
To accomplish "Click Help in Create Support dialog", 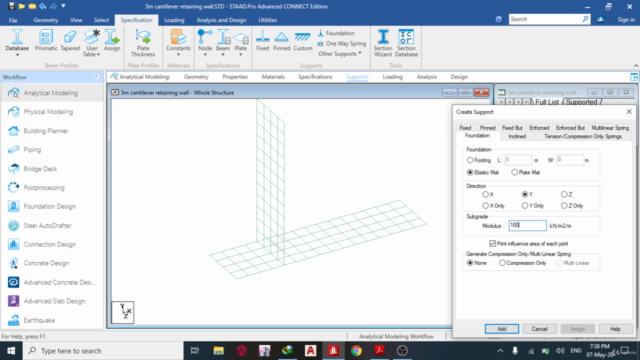I will tap(615, 329).
